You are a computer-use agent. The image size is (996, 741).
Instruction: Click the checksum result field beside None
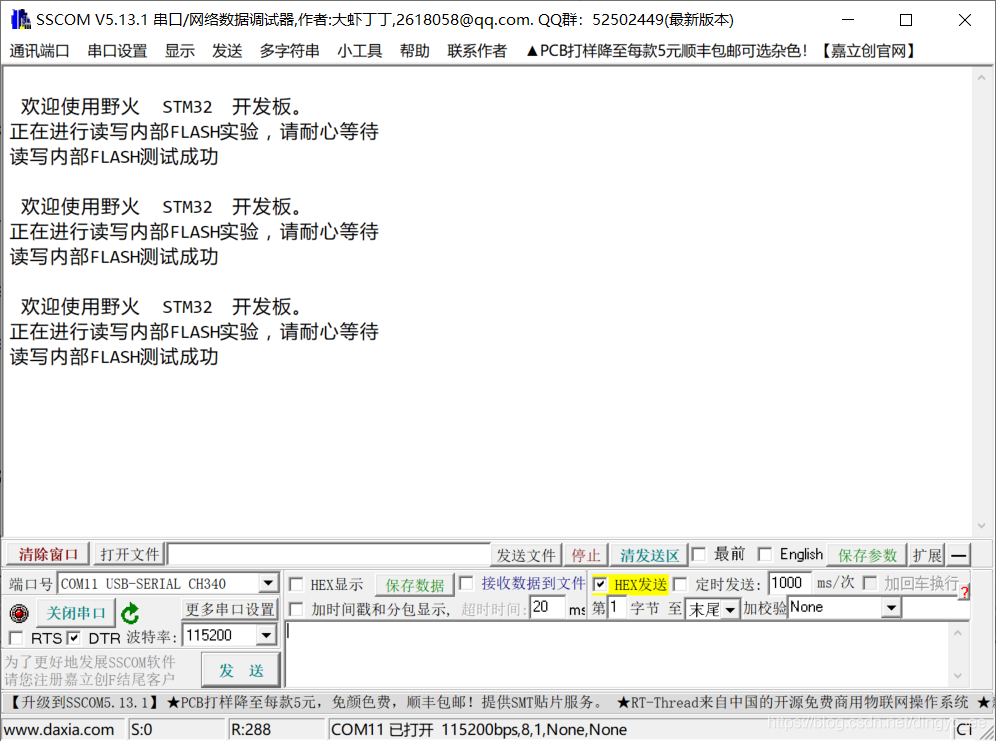point(935,608)
